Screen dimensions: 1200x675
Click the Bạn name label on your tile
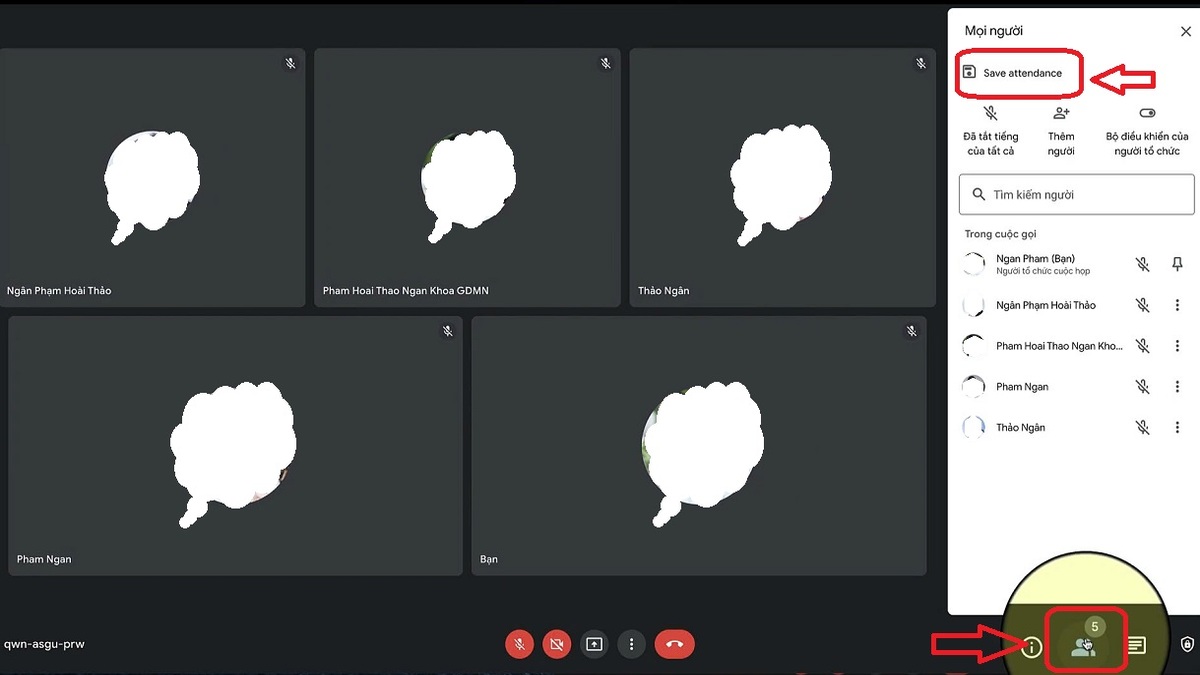click(489, 559)
